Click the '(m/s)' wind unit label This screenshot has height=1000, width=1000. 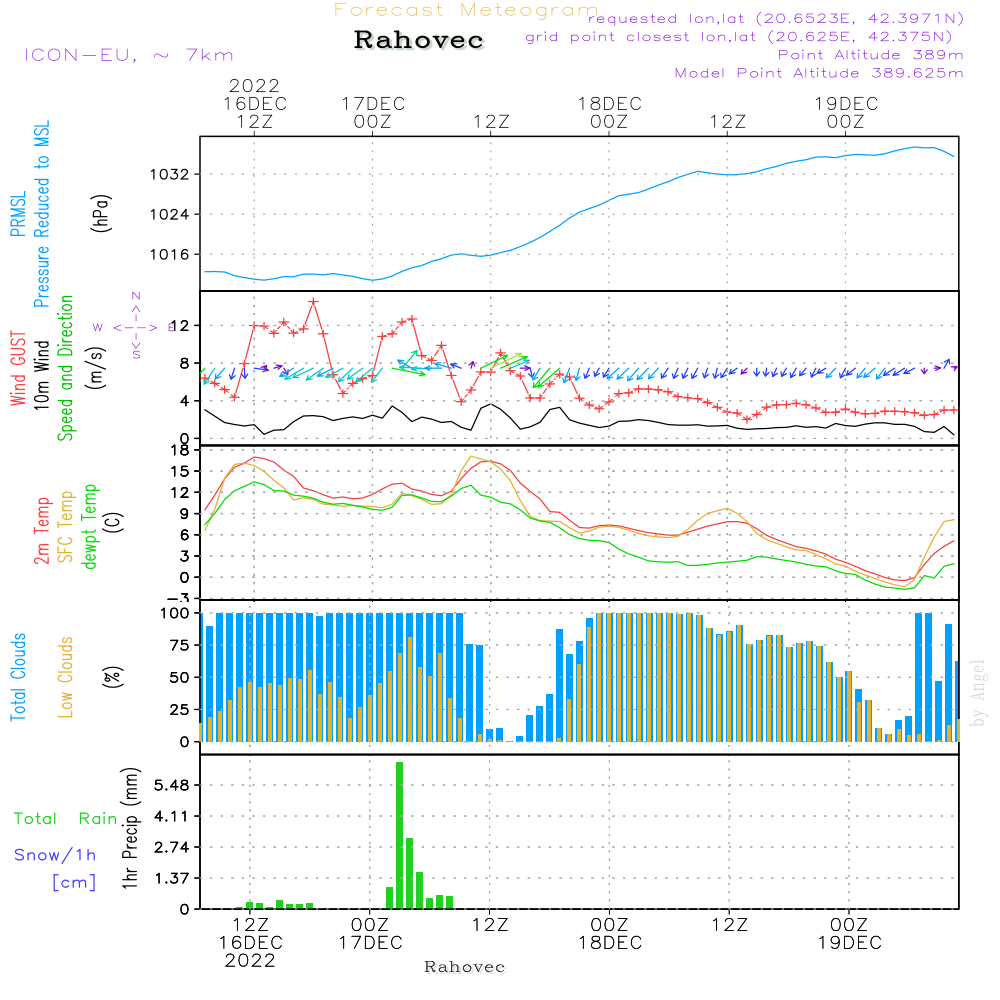[x=96, y=368]
